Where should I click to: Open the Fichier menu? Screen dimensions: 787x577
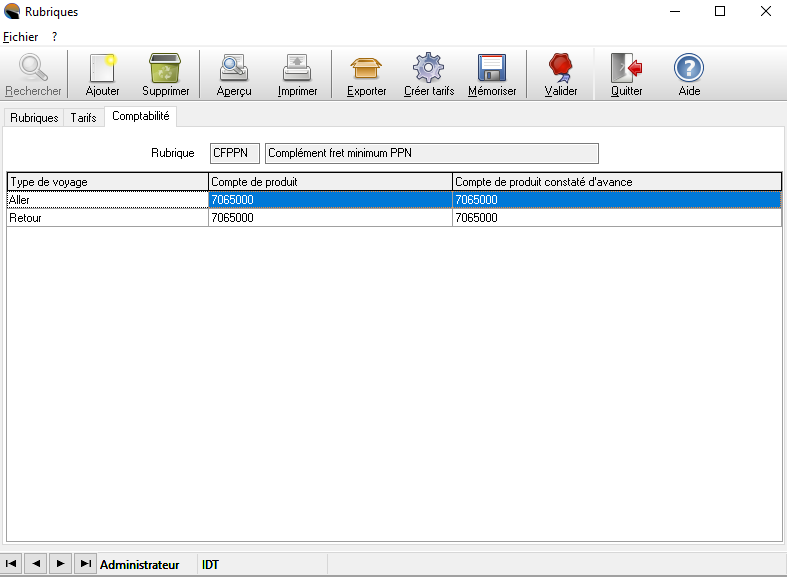(x=21, y=37)
